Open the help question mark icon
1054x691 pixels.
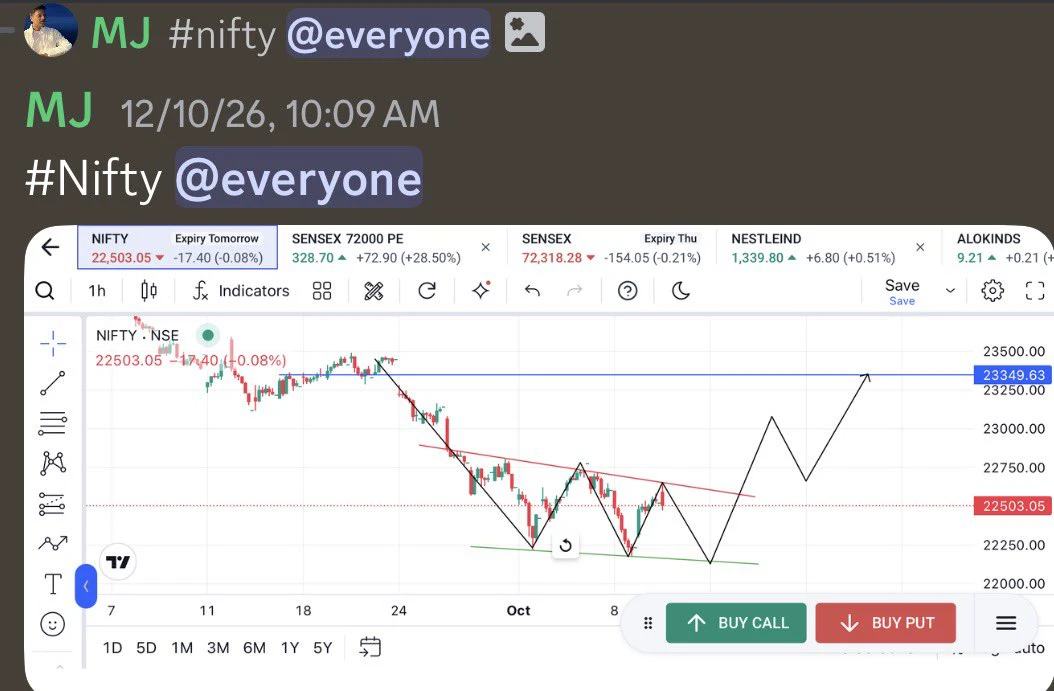[x=627, y=291]
